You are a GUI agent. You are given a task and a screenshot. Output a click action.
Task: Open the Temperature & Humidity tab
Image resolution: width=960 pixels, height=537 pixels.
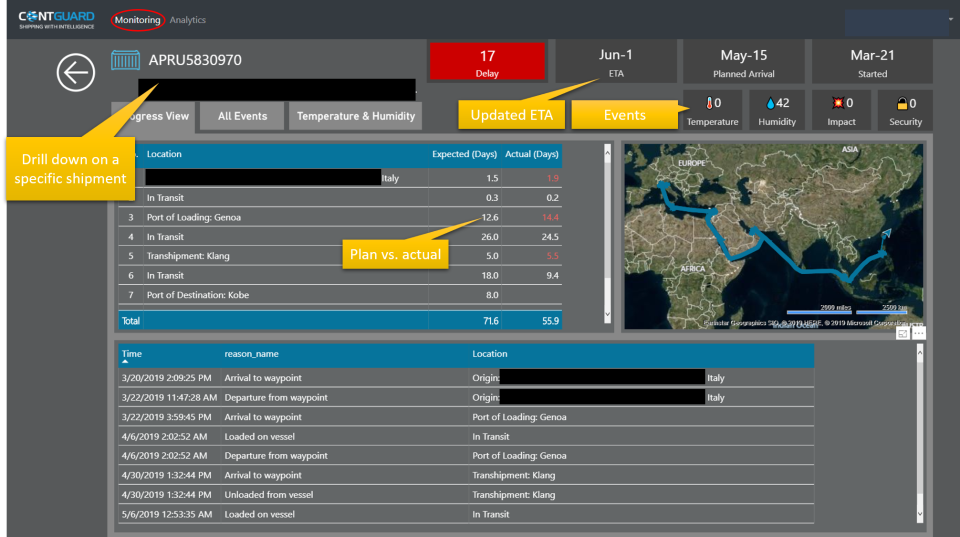355,116
